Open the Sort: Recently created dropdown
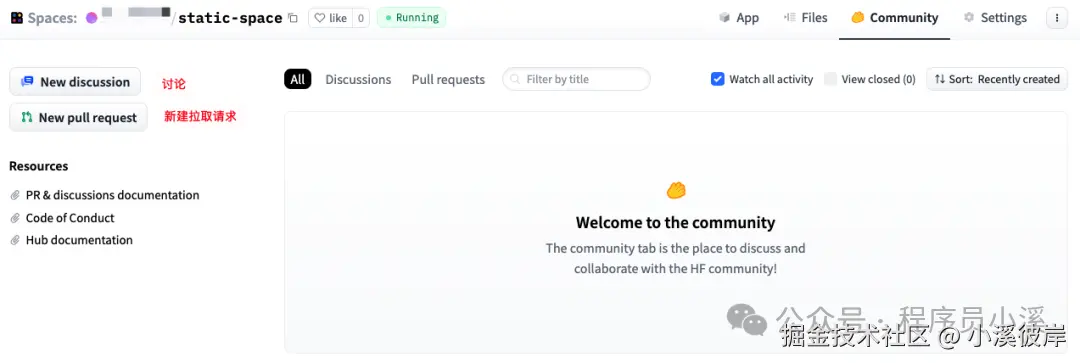This screenshot has width=1080, height=363. tap(997, 79)
